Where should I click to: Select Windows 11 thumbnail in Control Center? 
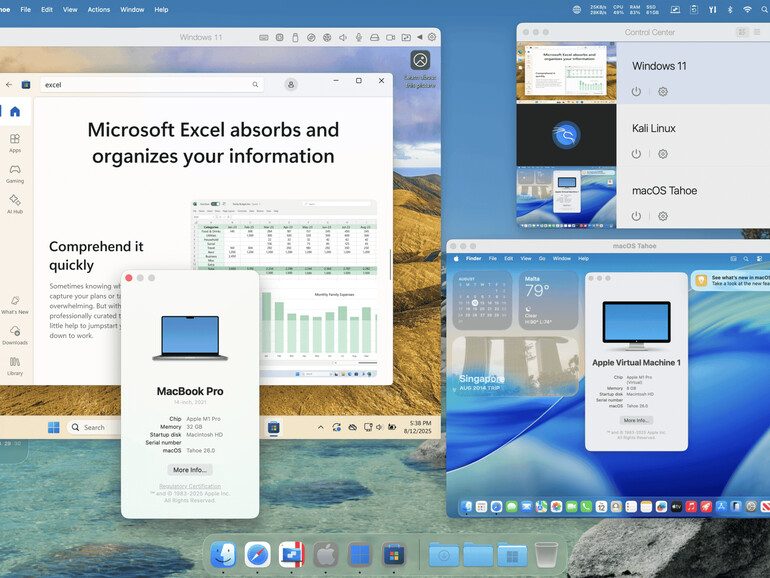[x=566, y=72]
